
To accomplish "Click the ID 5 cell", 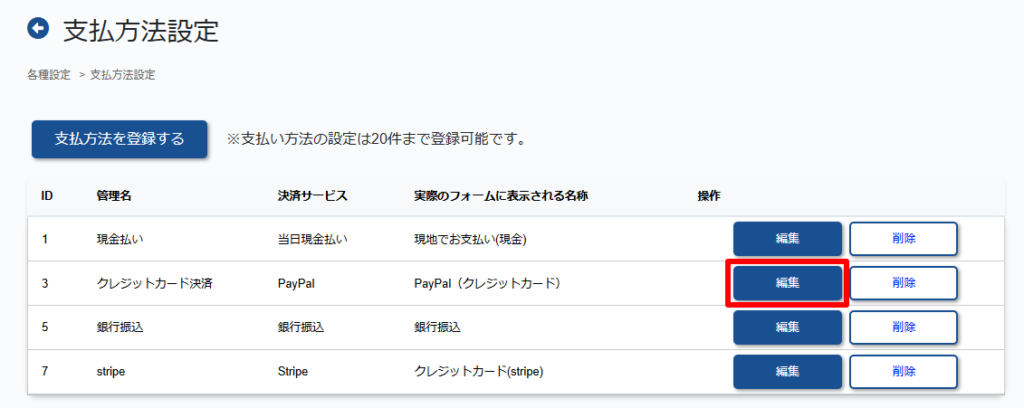I will [x=44, y=328].
